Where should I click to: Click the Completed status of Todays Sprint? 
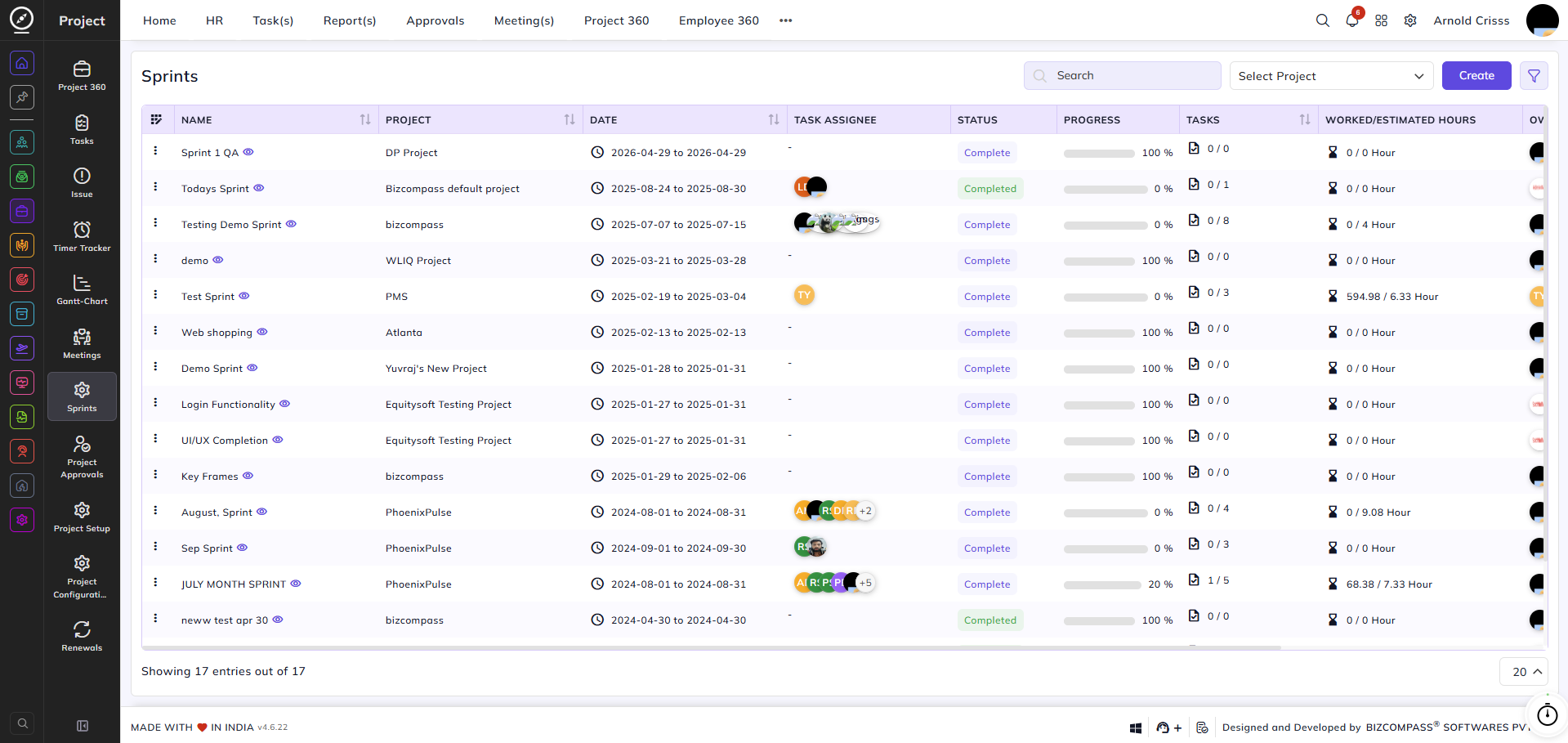[x=990, y=189]
